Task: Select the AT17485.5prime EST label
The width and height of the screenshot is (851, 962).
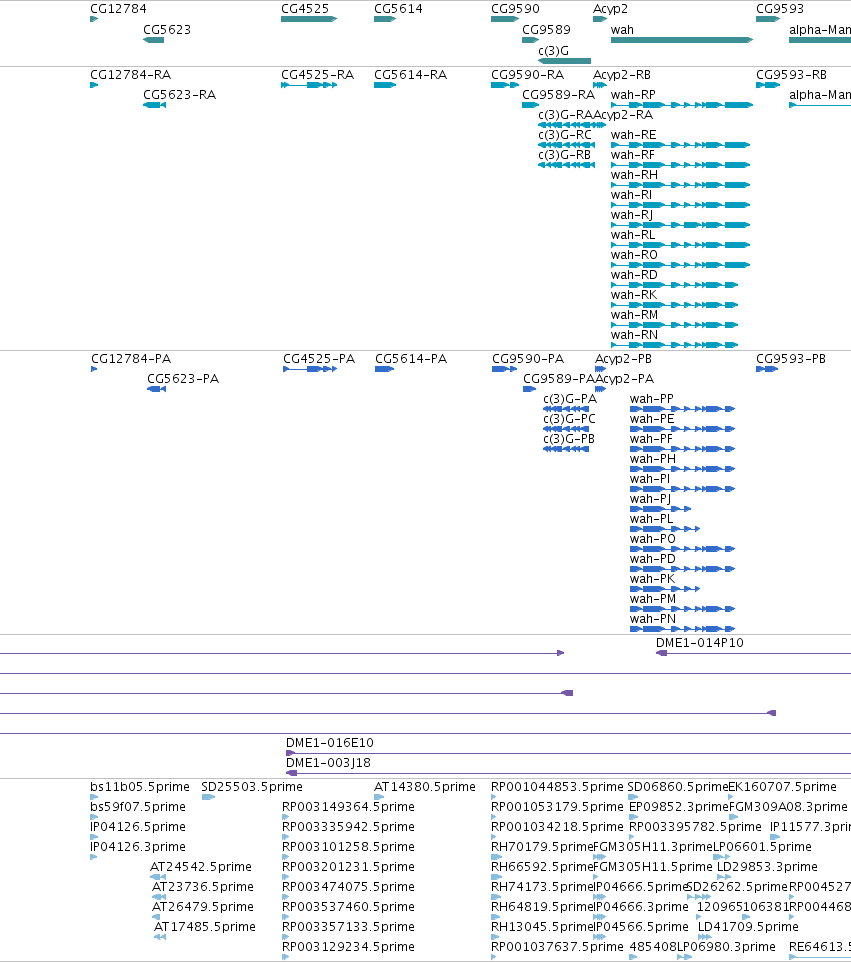Action: pyautogui.click(x=205, y=926)
